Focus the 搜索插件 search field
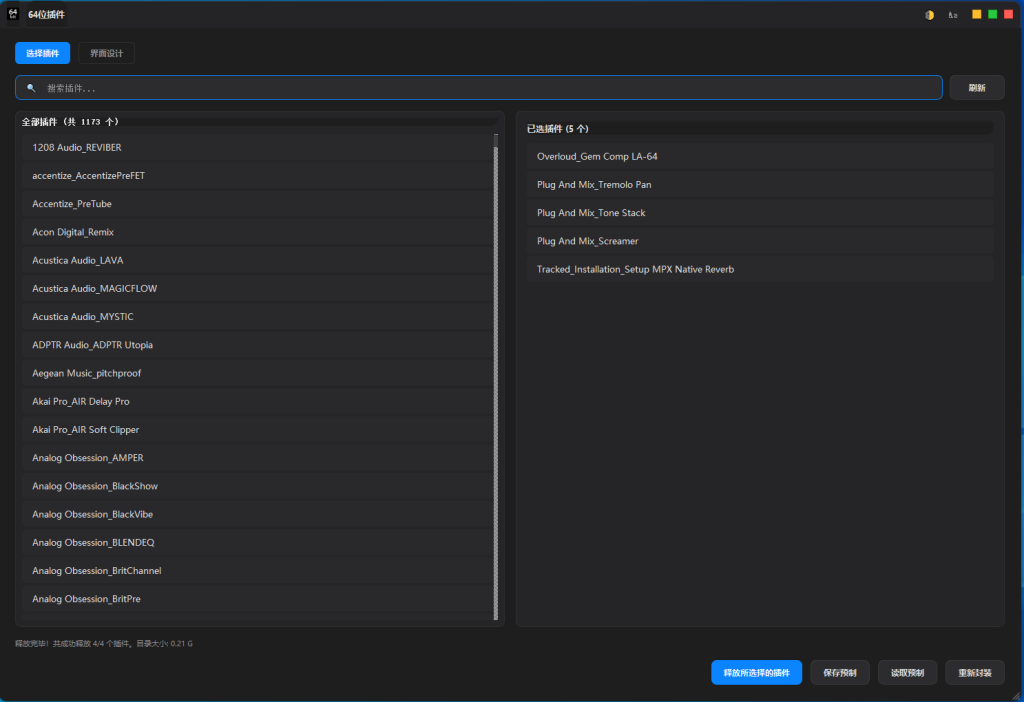 click(x=479, y=88)
